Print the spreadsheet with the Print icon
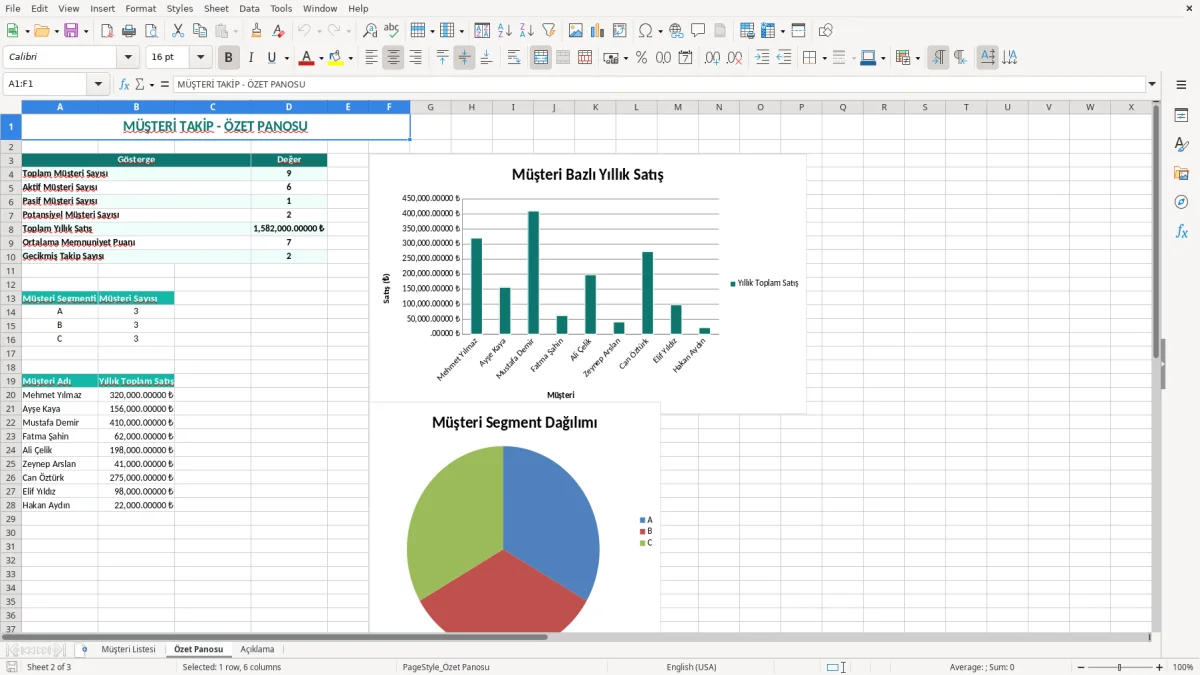 pyautogui.click(x=129, y=31)
